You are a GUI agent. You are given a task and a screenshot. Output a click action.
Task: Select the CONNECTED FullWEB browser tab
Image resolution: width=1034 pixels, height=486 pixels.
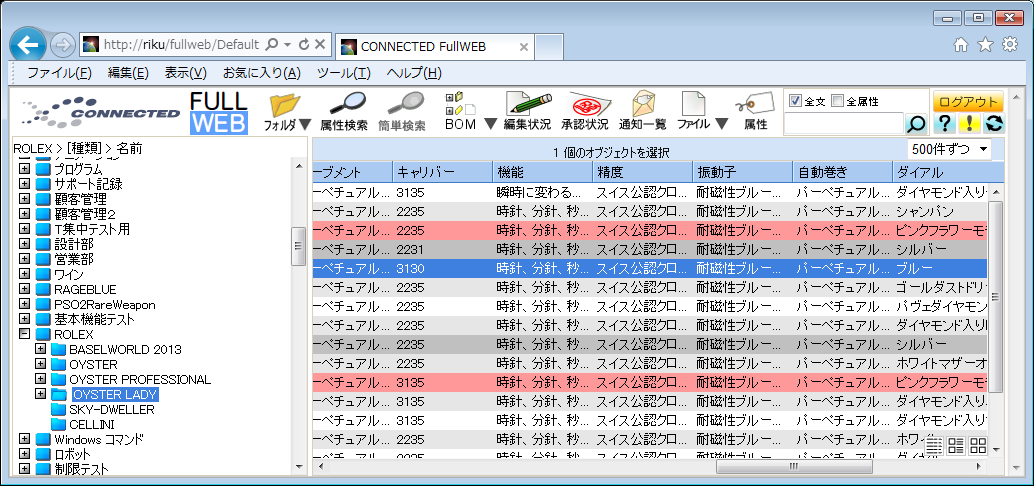[434, 46]
